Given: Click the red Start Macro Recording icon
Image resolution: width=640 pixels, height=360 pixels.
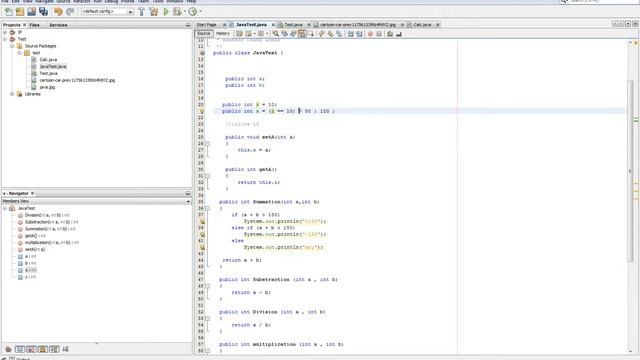Looking at the screenshot, I should (x=370, y=34).
